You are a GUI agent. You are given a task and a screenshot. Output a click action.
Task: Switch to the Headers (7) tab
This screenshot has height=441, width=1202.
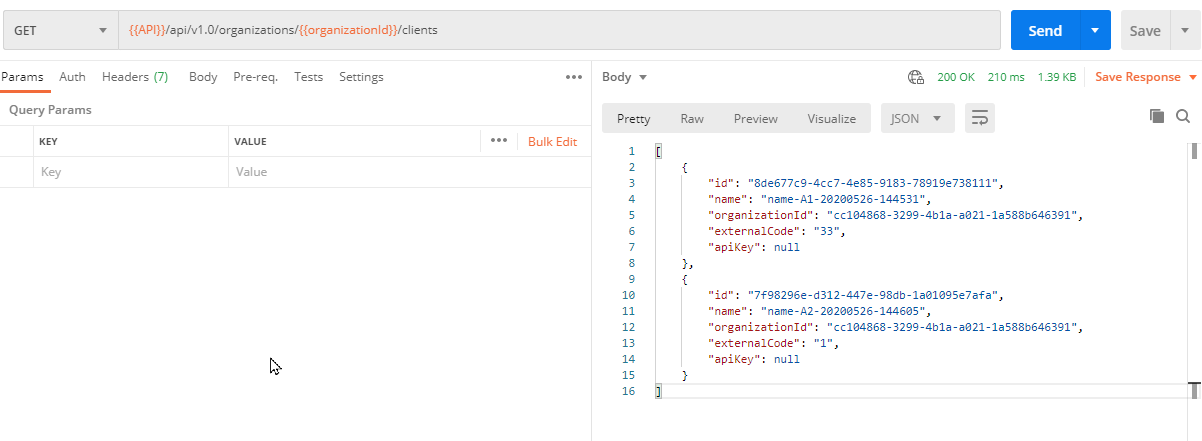click(x=134, y=77)
